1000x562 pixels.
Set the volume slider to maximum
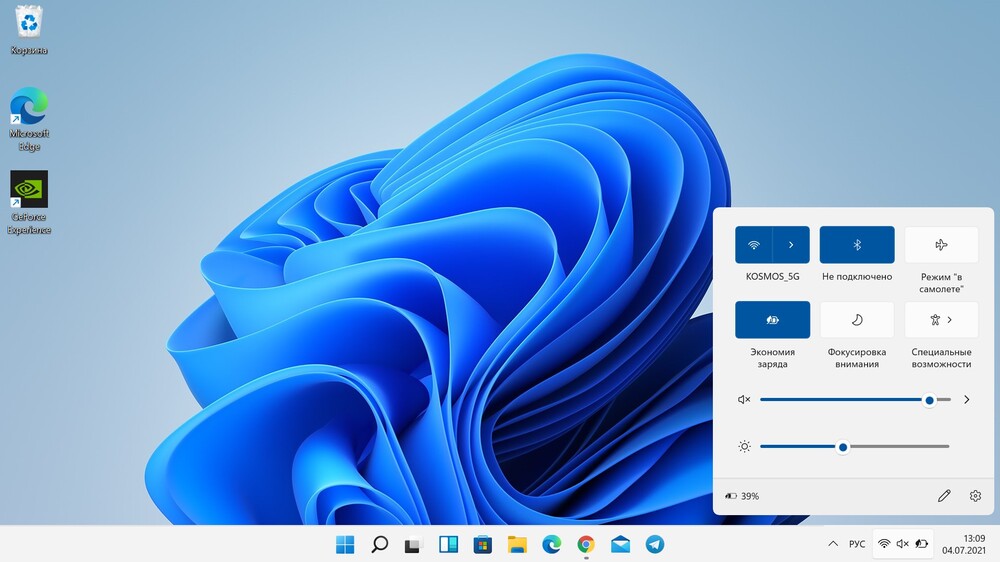pyautogui.click(x=949, y=399)
